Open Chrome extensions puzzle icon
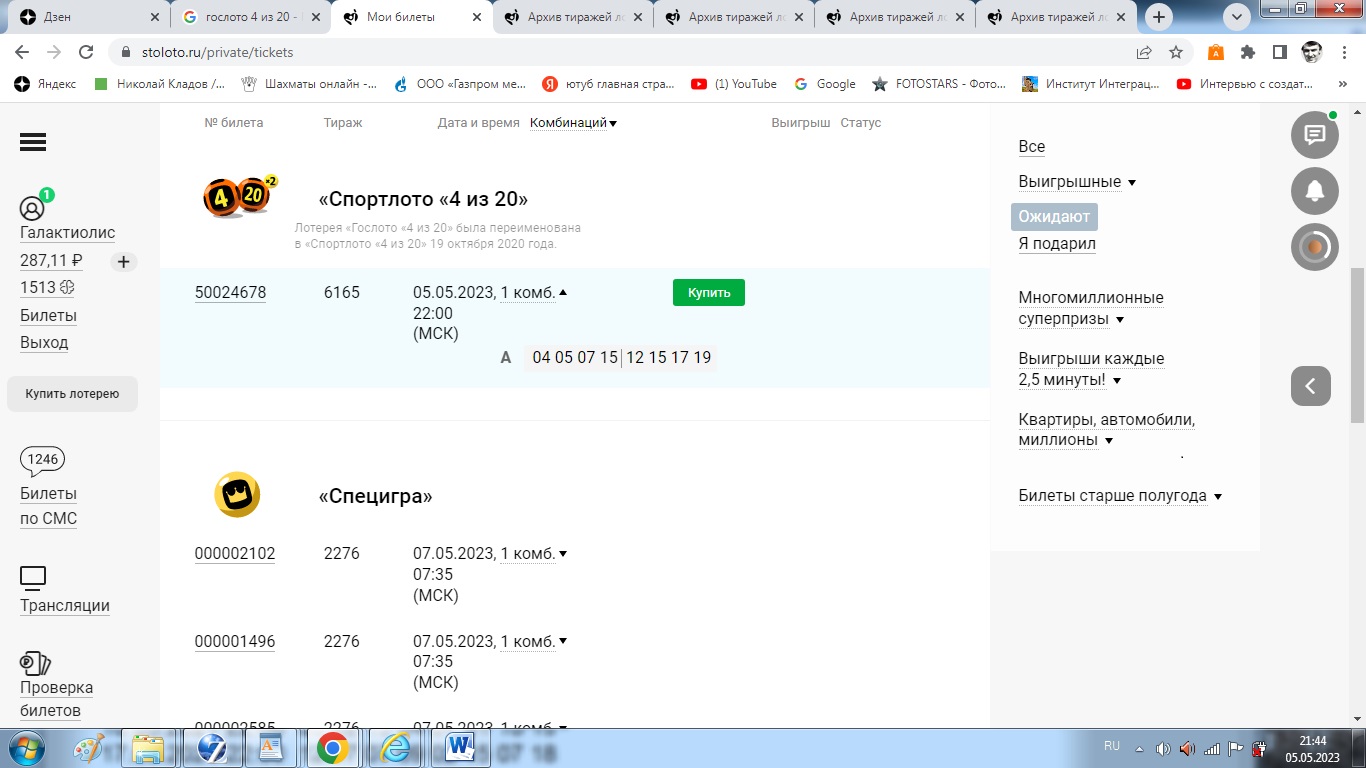This screenshot has height=768, width=1366. click(1248, 52)
